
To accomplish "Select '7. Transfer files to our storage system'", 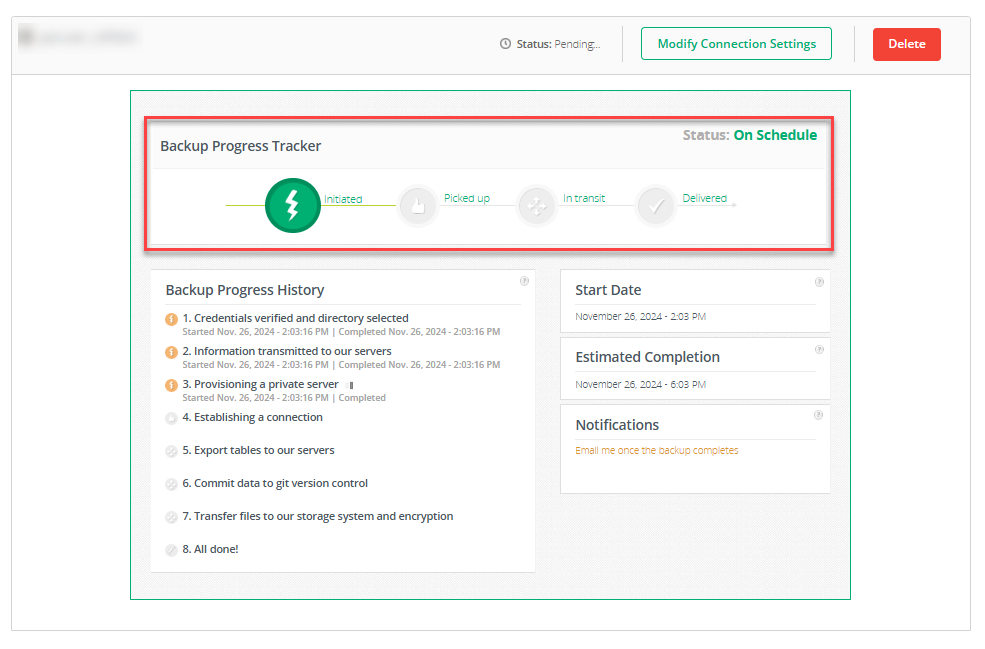I will tap(317, 516).
